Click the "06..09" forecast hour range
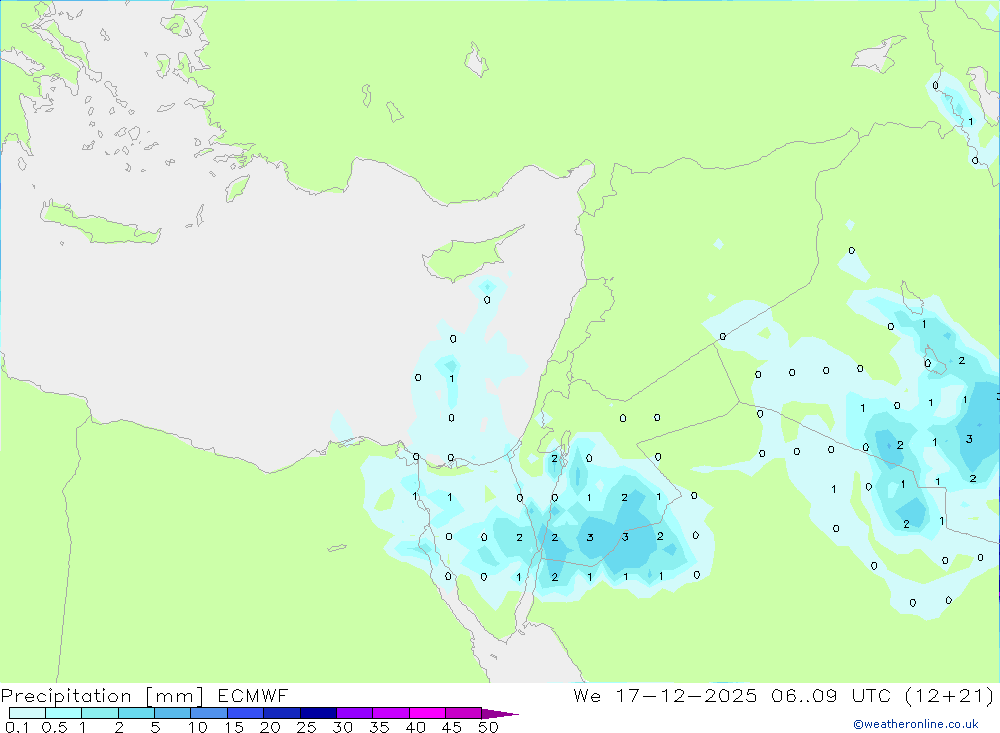The height and width of the screenshot is (733, 1000). coord(804,695)
